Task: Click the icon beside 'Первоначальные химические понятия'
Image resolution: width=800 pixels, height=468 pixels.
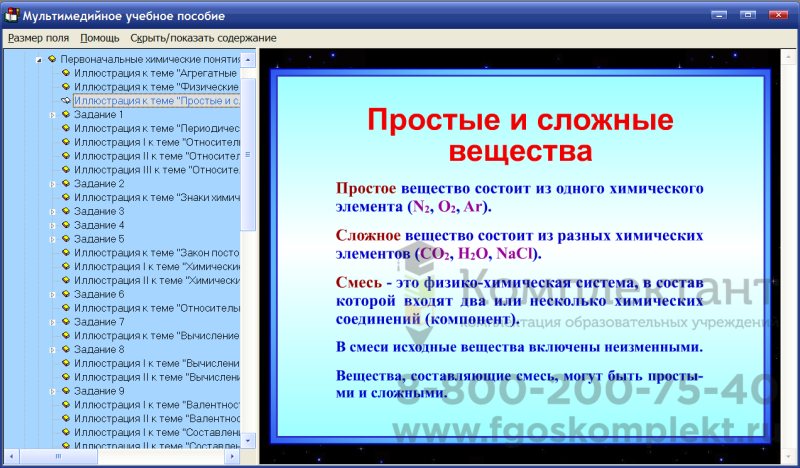Action: (52, 59)
